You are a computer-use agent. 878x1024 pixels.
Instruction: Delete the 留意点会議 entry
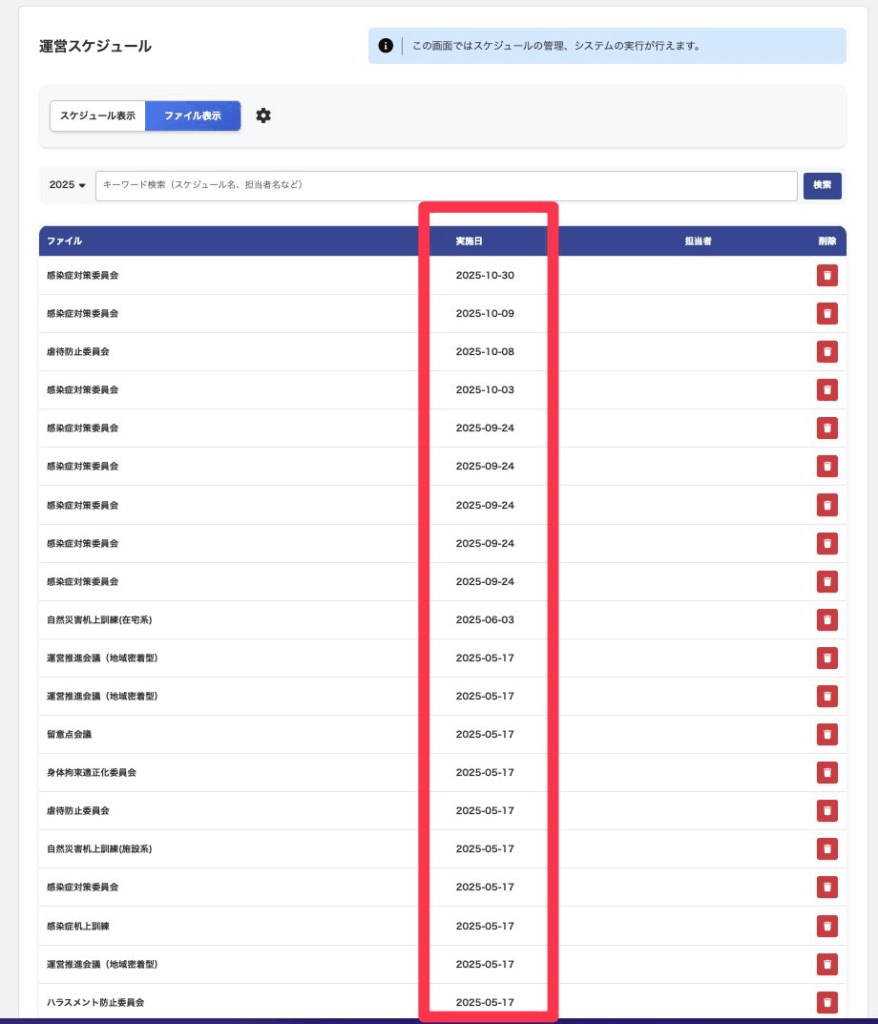click(x=827, y=734)
